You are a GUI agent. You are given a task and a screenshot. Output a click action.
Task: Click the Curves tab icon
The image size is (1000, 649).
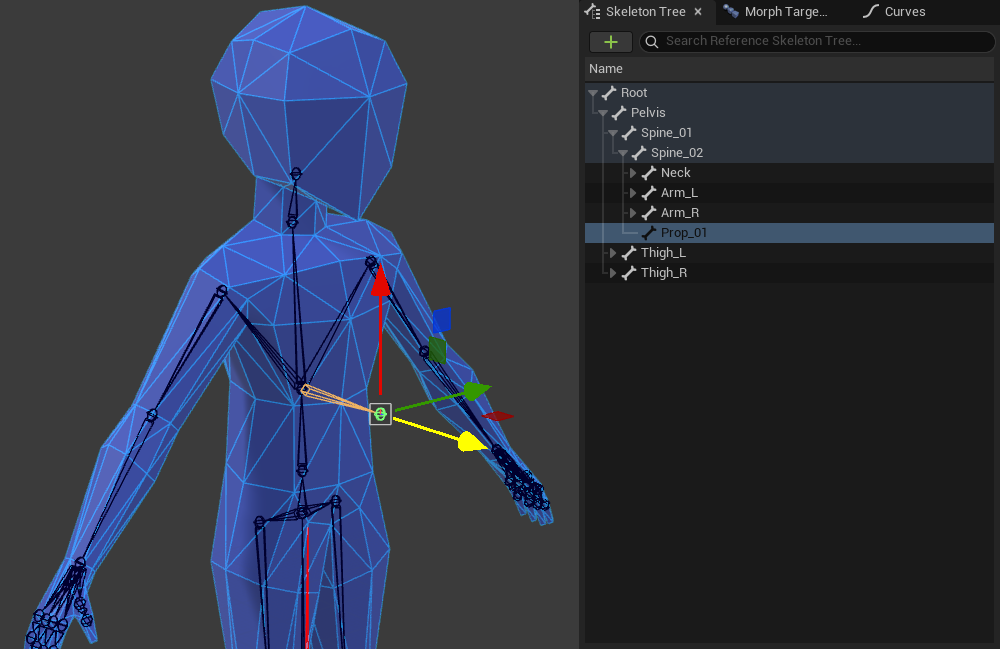coord(871,12)
